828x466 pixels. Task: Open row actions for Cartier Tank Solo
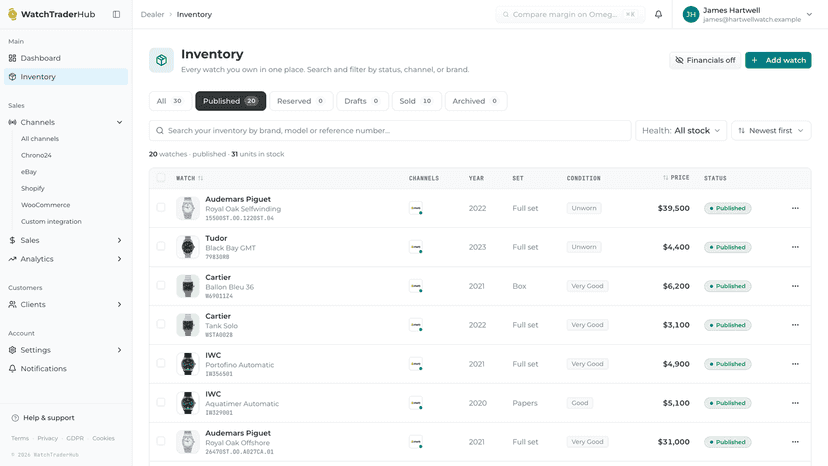click(795, 325)
